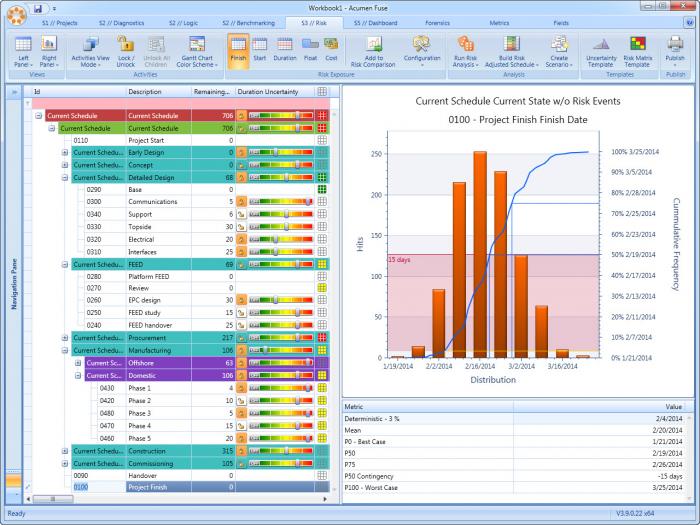Open the Risk Matrix Template
The height and width of the screenshot is (525, 700).
pyautogui.click(x=638, y=51)
